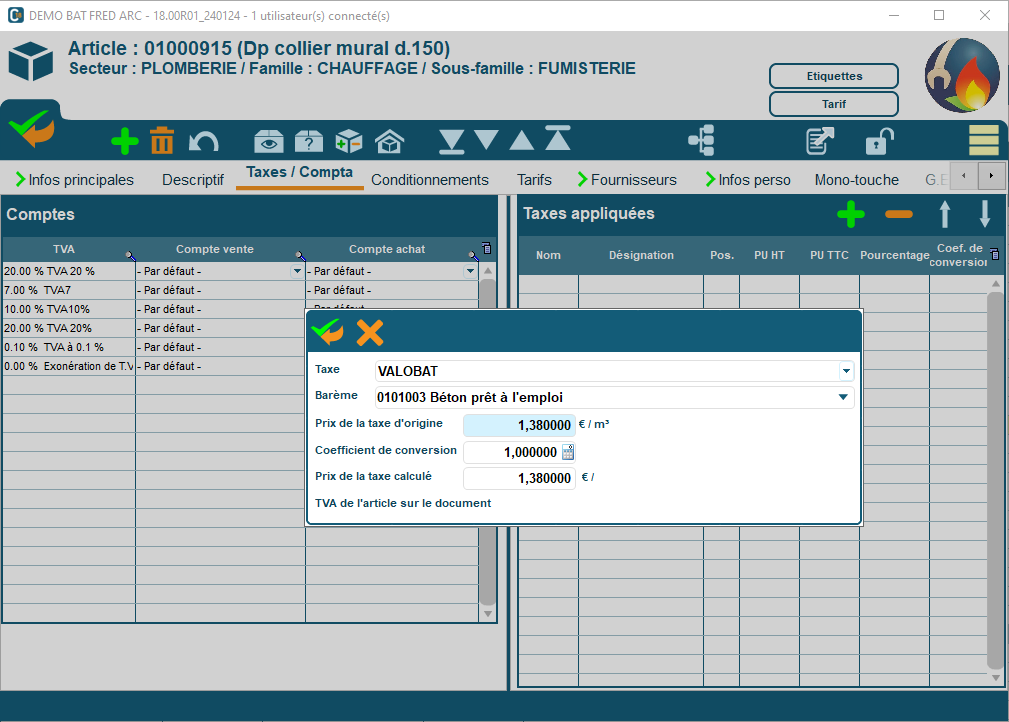
Task: Click the padlock unlock icon in the toolbar
Action: [878, 141]
